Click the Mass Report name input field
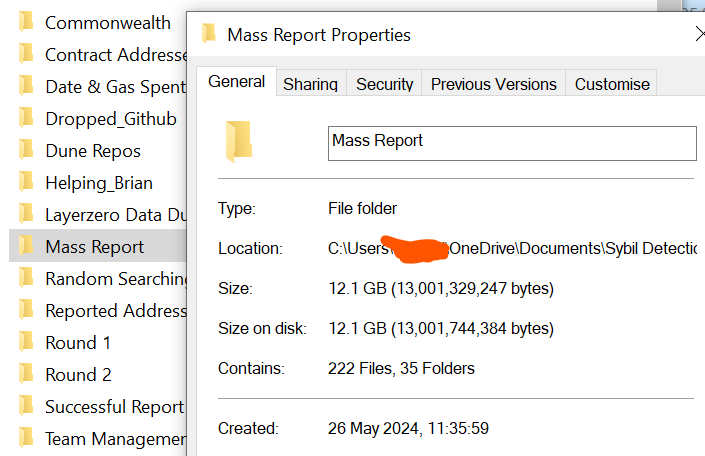 [x=512, y=143]
